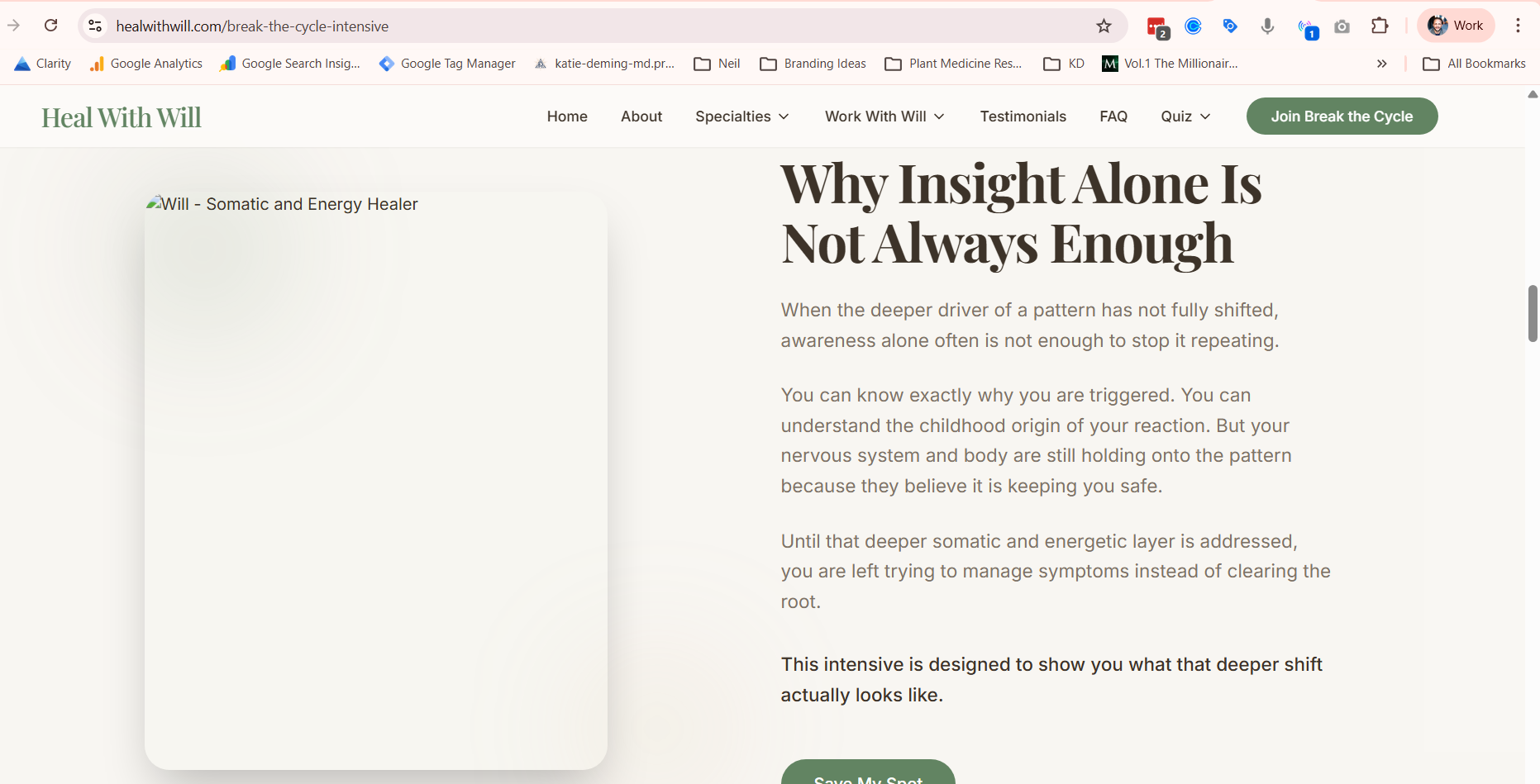Click the camera screenshot extension icon
Viewport: 1540px width, 784px height.
pyautogui.click(x=1342, y=26)
